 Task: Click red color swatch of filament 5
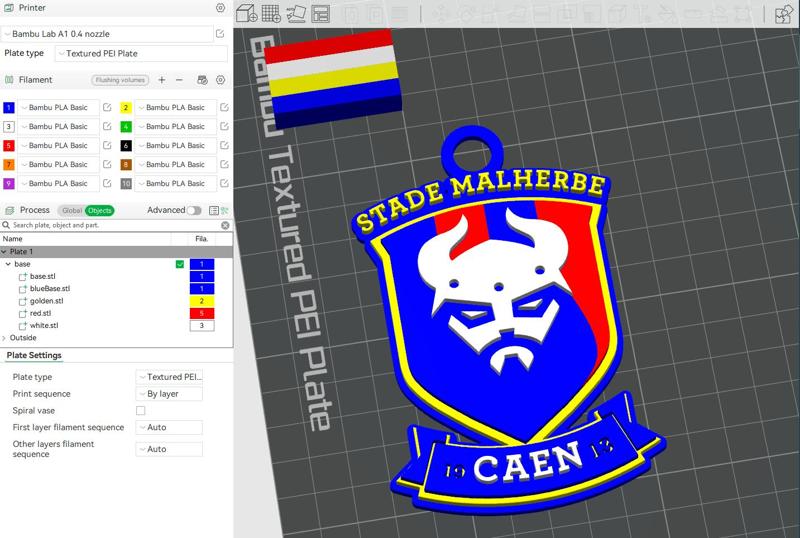[9, 145]
